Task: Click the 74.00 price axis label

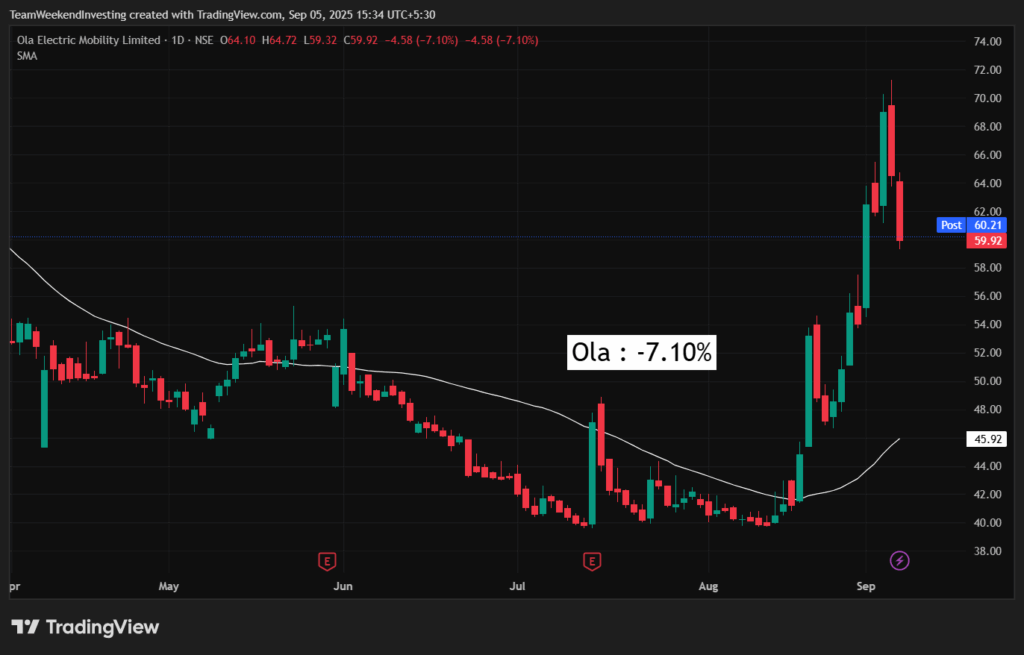Action: (x=987, y=41)
